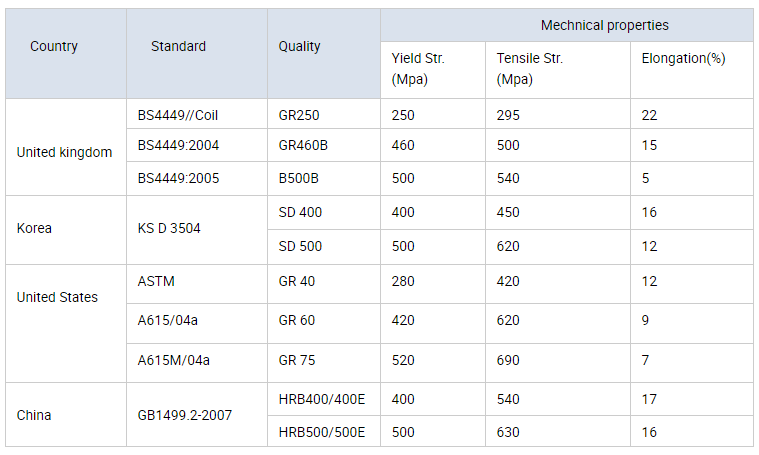The image size is (759, 455).
Task: Select the United States country cell
Action: tap(66, 324)
